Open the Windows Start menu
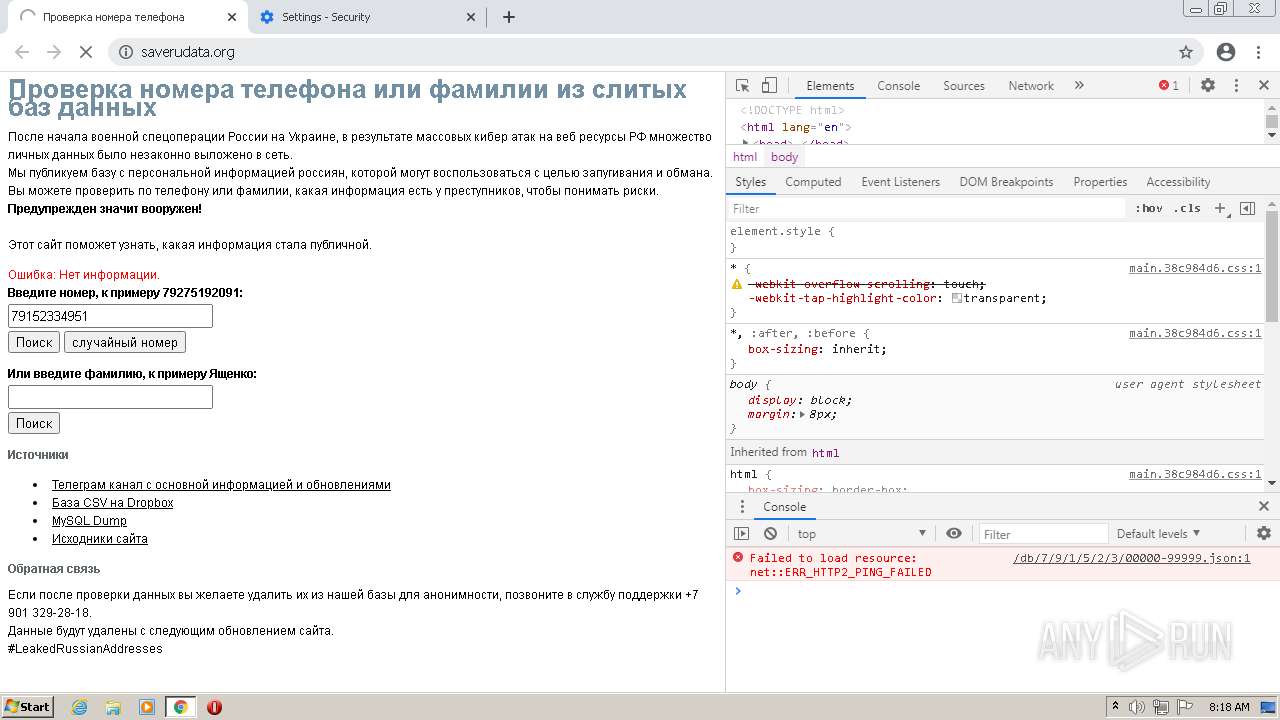 (x=28, y=707)
